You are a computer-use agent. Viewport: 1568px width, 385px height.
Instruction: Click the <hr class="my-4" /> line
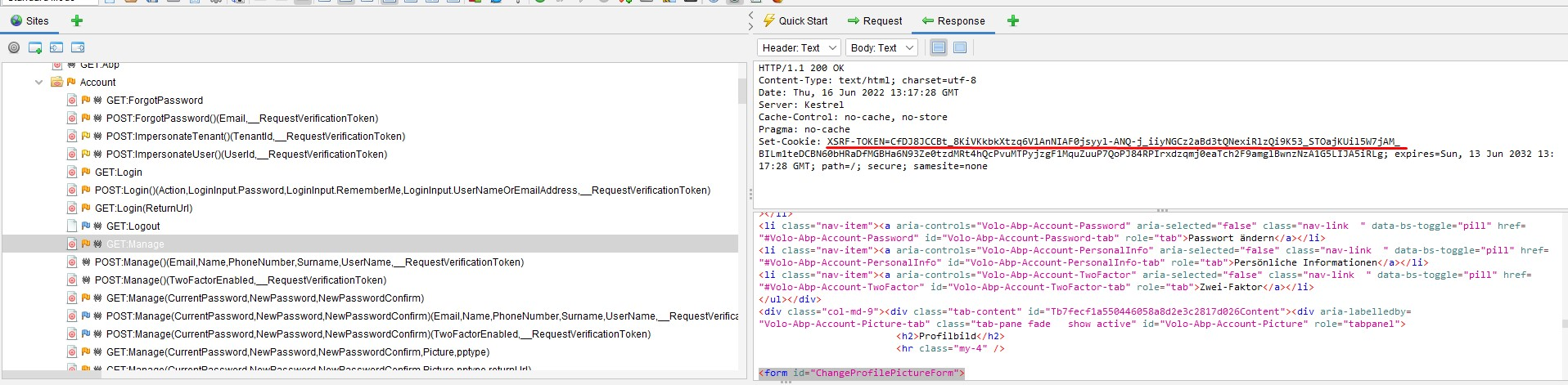point(950,348)
